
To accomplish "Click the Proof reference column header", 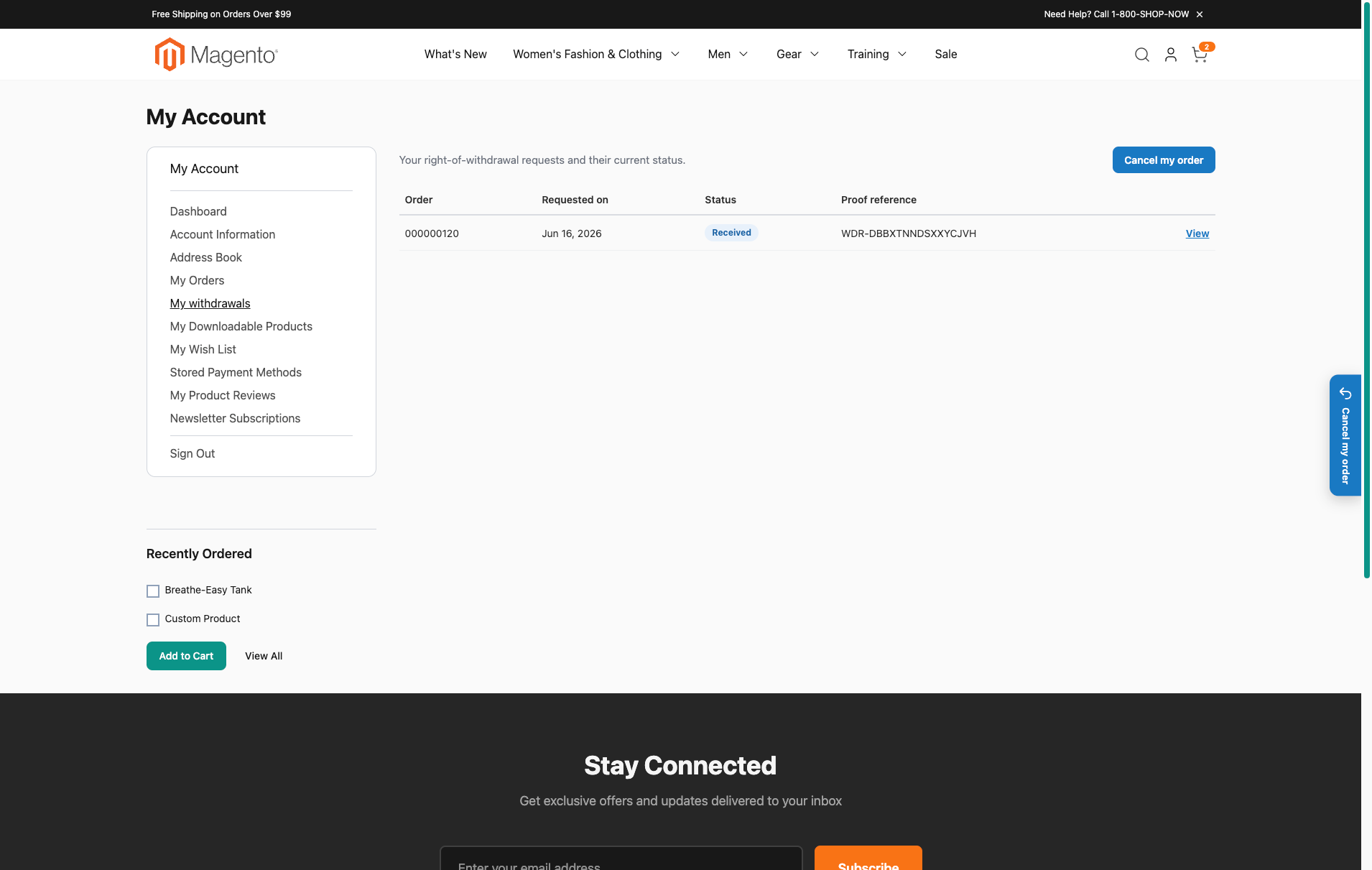I will 879,200.
